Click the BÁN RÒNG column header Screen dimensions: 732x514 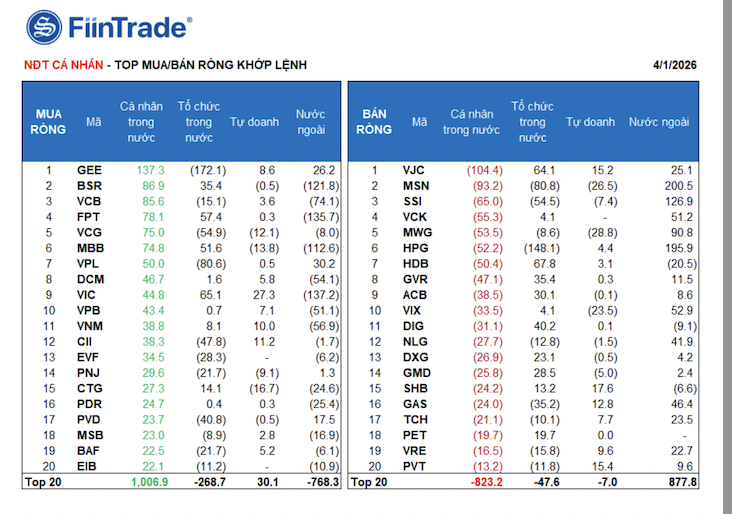[374, 122]
